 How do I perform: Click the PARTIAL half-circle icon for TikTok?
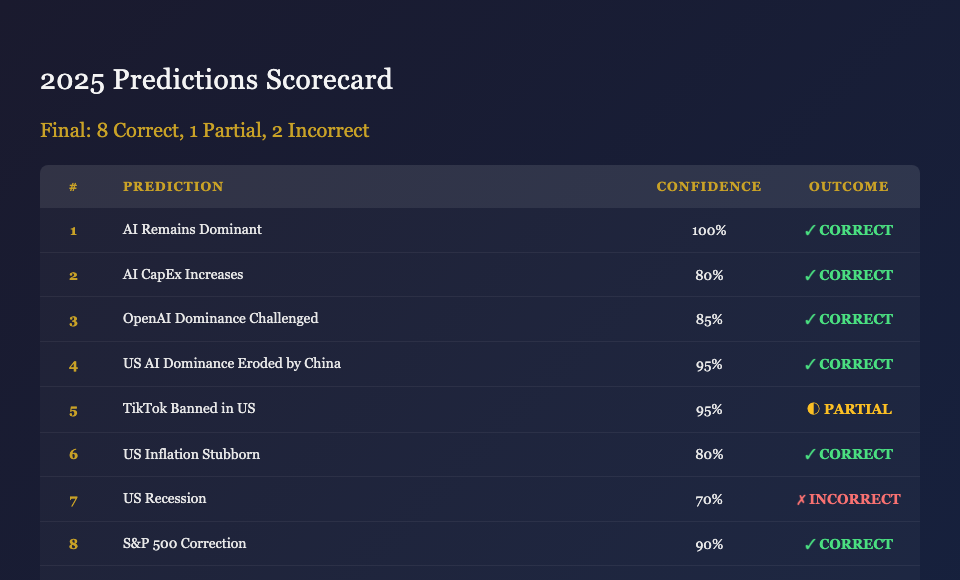point(812,409)
